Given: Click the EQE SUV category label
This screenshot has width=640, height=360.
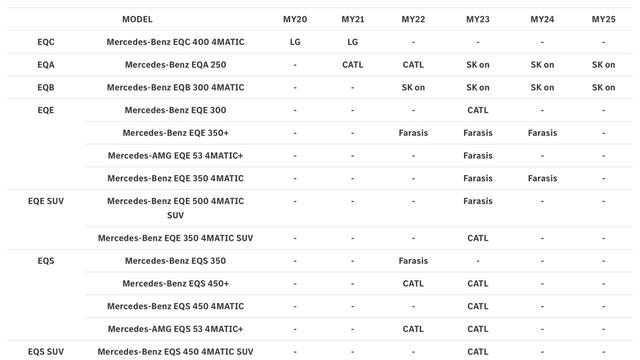Looking at the screenshot, I should pyautogui.click(x=46, y=201).
